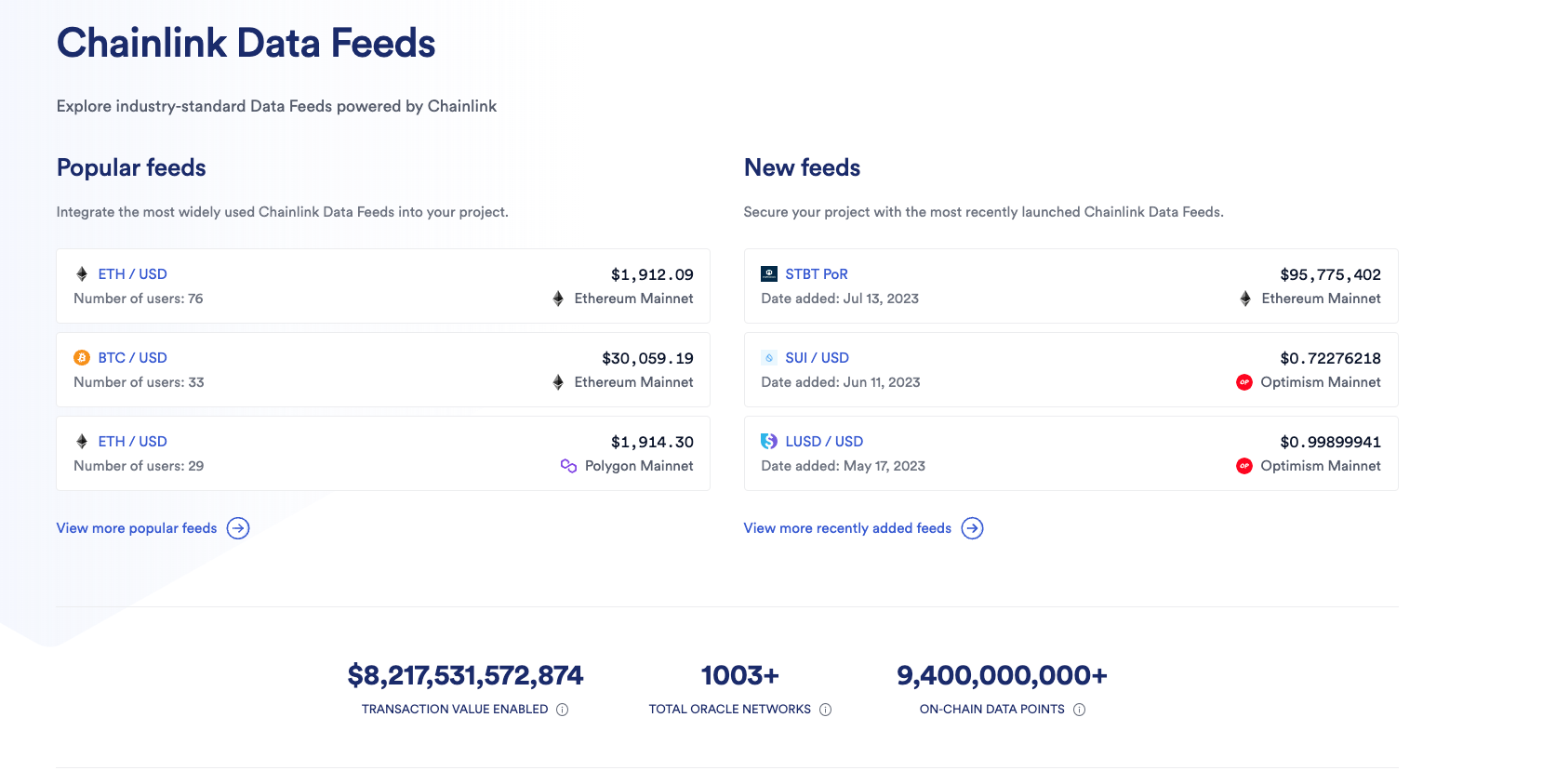Image resolution: width=1556 pixels, height=784 pixels.
Task: Click the $30,059.19 price in BTC card
Action: [x=647, y=359]
